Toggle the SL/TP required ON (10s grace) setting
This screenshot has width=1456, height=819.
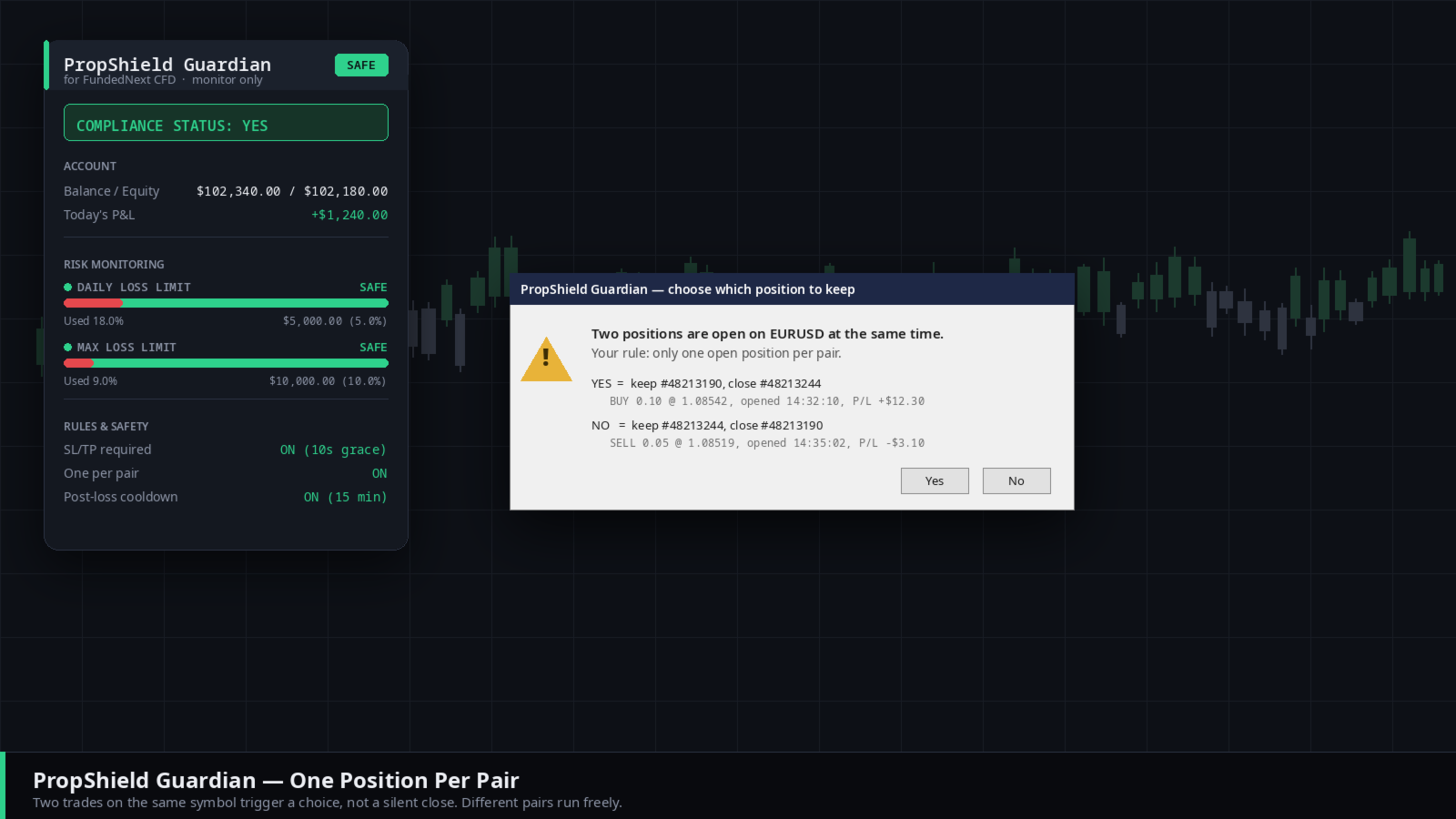click(333, 450)
